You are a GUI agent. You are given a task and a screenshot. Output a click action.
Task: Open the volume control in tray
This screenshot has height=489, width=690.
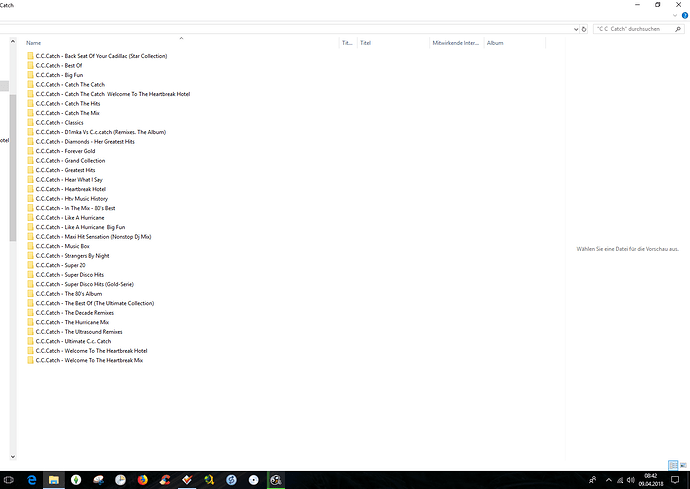click(x=631, y=480)
